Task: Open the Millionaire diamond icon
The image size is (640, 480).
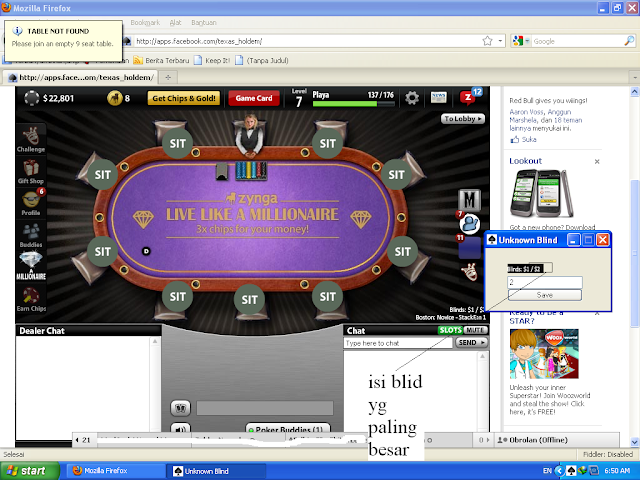Action: 31,266
